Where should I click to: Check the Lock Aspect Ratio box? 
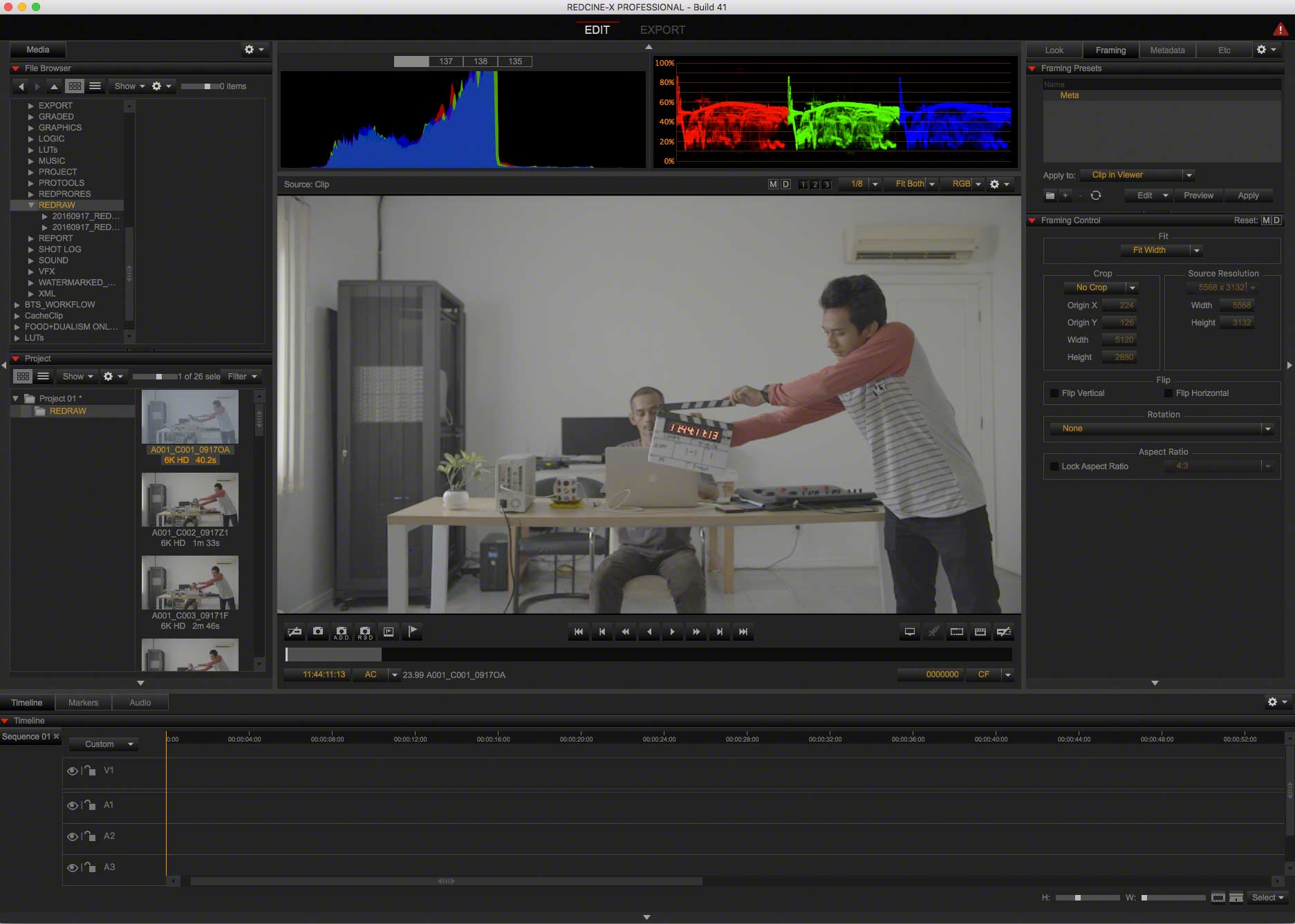(1054, 466)
